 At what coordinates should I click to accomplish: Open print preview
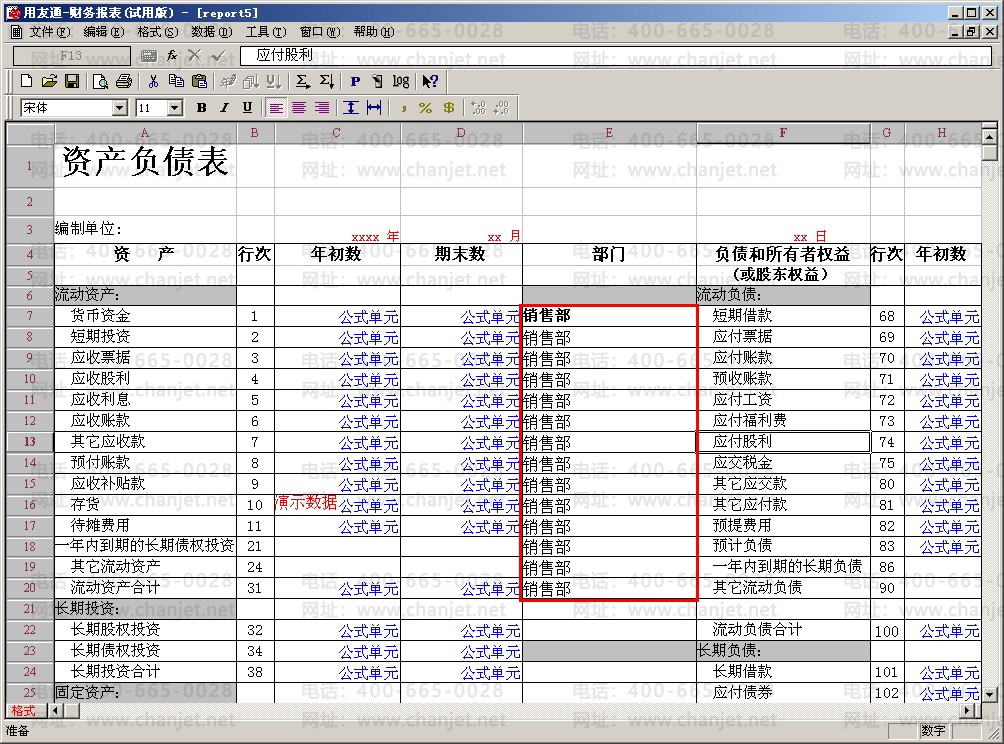coord(100,81)
